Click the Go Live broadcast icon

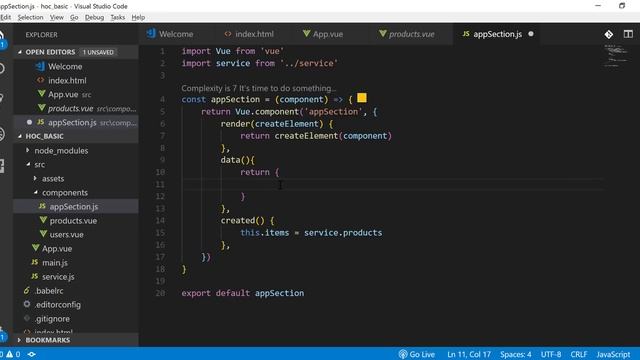pos(403,354)
